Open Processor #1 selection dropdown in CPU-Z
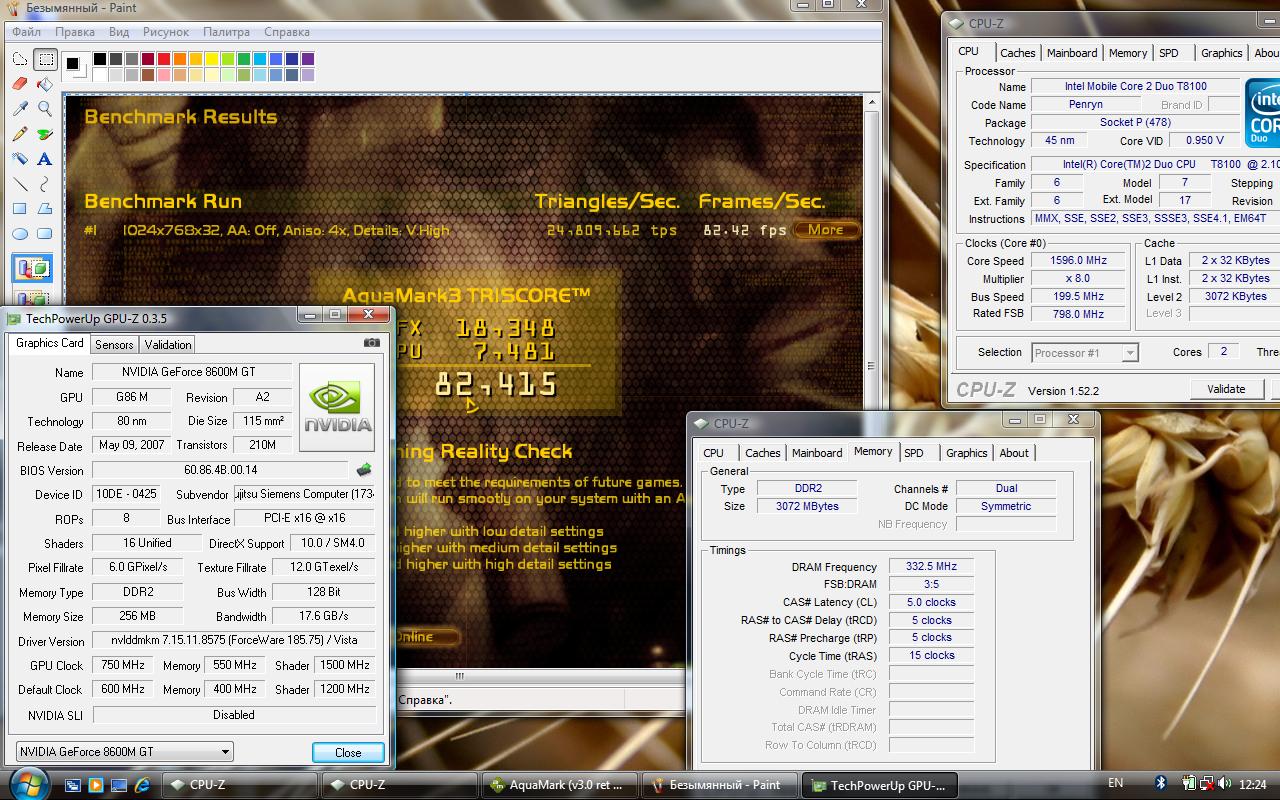 pyautogui.click(x=1085, y=352)
